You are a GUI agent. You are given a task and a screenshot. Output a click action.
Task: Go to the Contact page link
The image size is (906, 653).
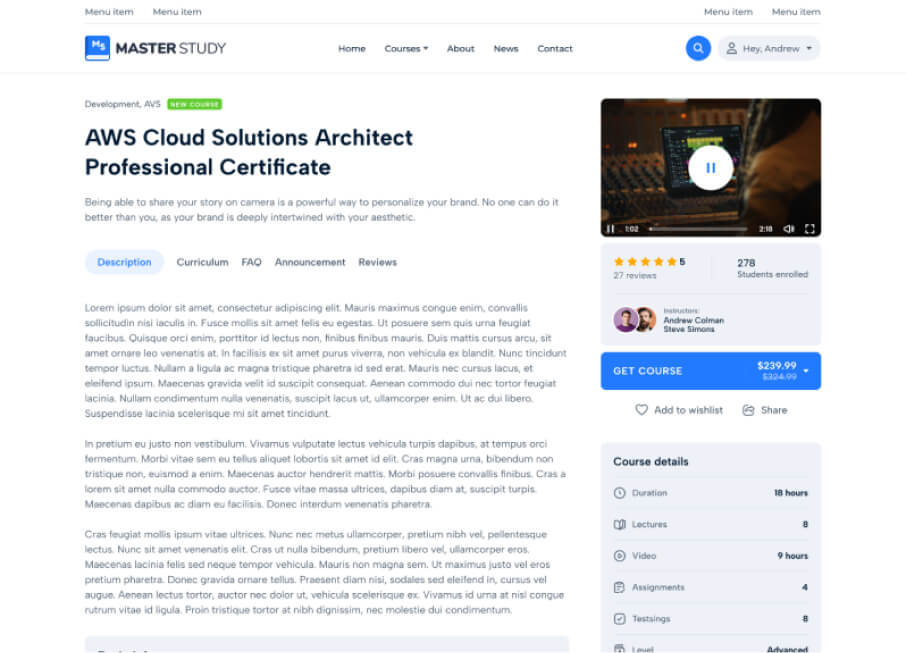[554, 48]
